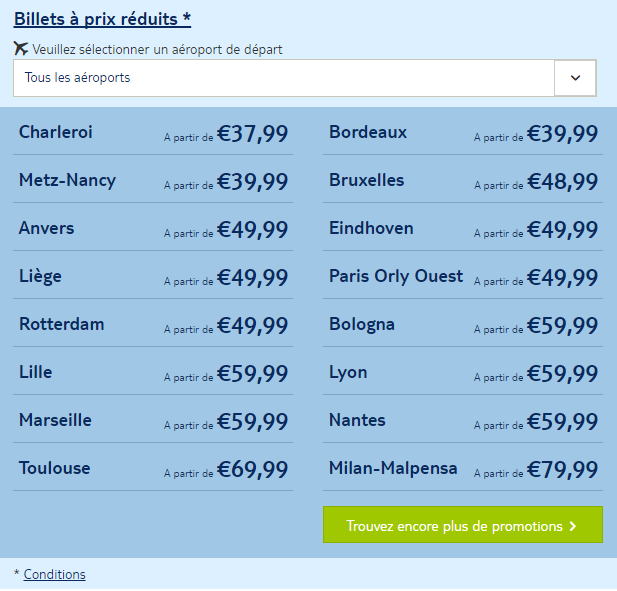617x591 pixels.
Task: Choose the Marseille offer
Action: pyautogui.click(x=153, y=419)
